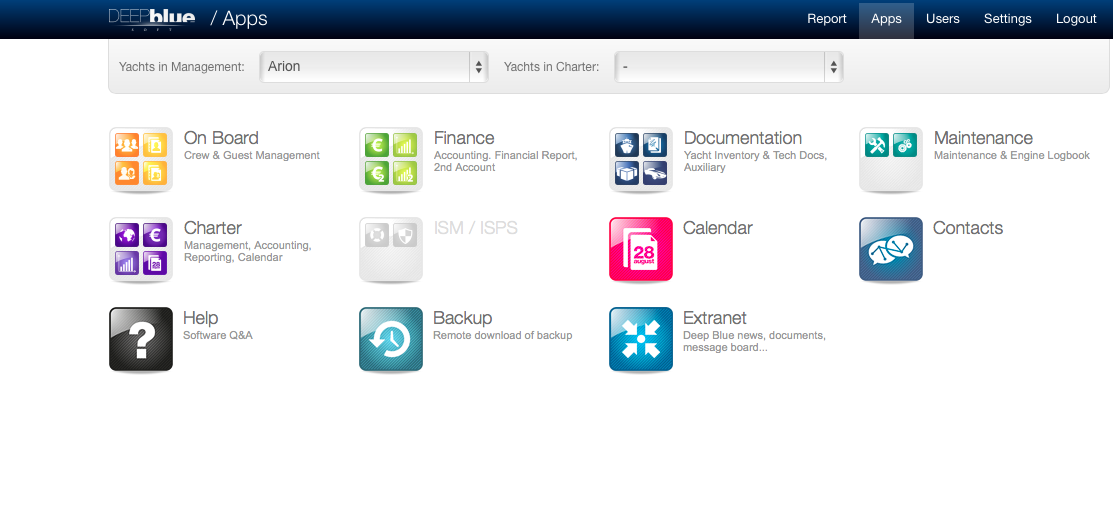Open the Maintenance app icon
The height and width of the screenshot is (528, 1113).
click(890, 159)
